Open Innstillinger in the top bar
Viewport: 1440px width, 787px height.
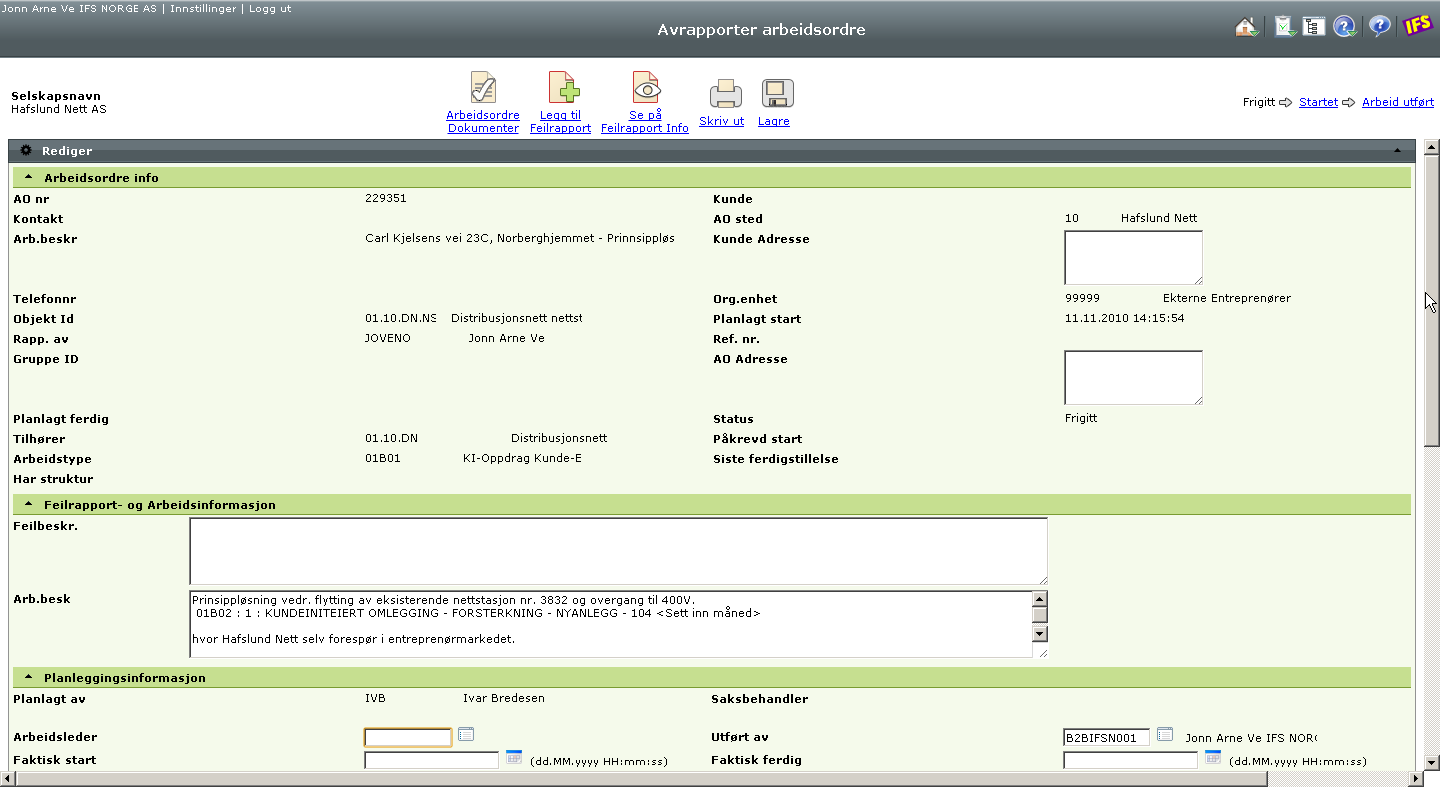point(203,8)
